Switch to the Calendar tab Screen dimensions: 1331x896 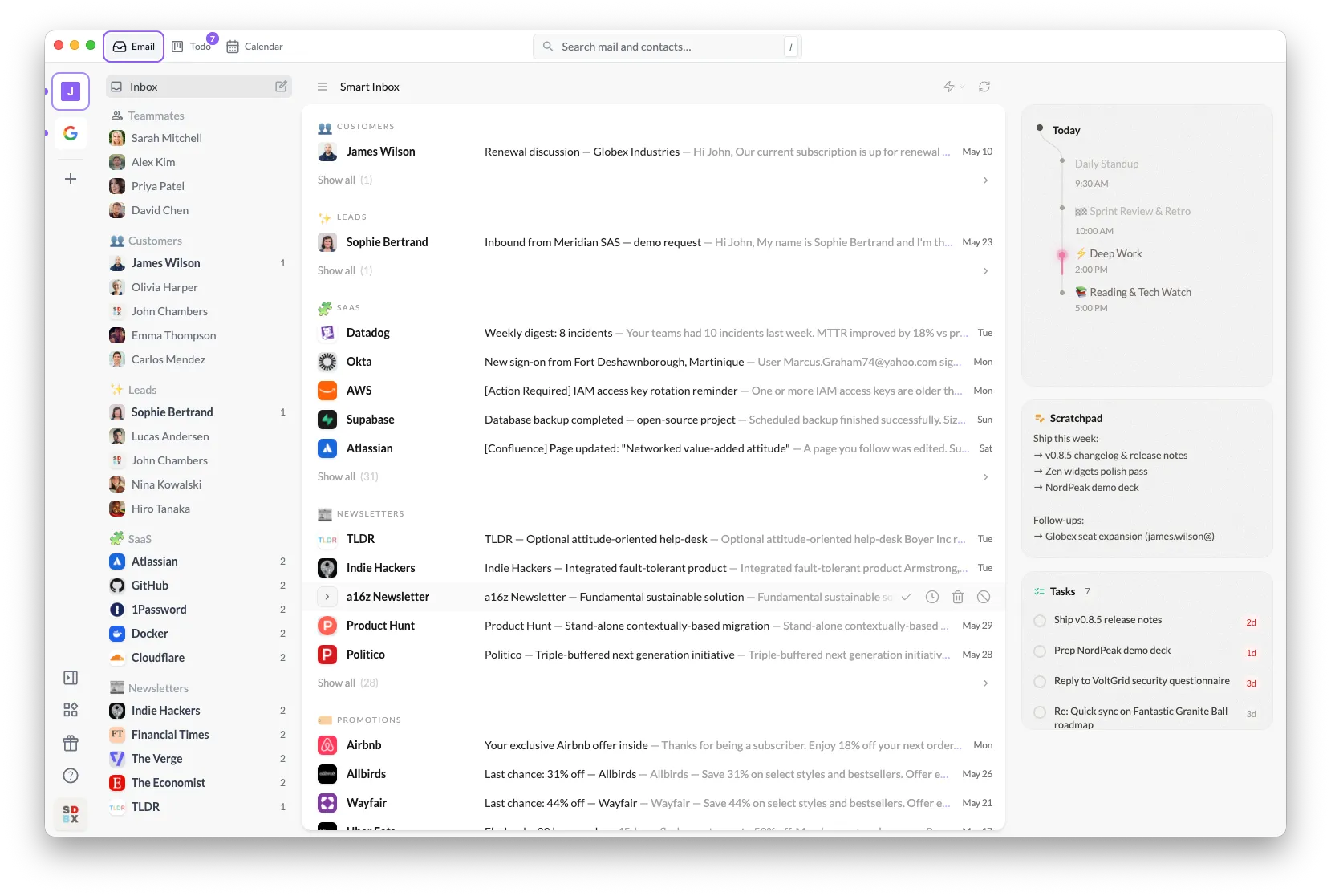[254, 47]
